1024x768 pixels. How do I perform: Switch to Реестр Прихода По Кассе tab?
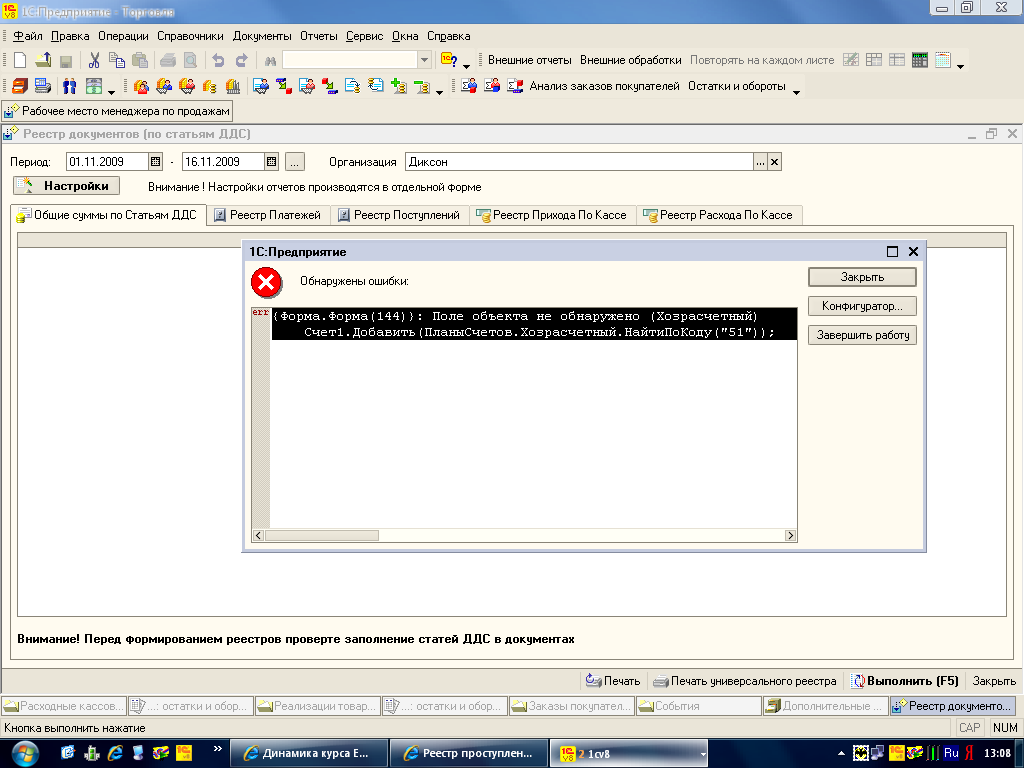point(552,215)
